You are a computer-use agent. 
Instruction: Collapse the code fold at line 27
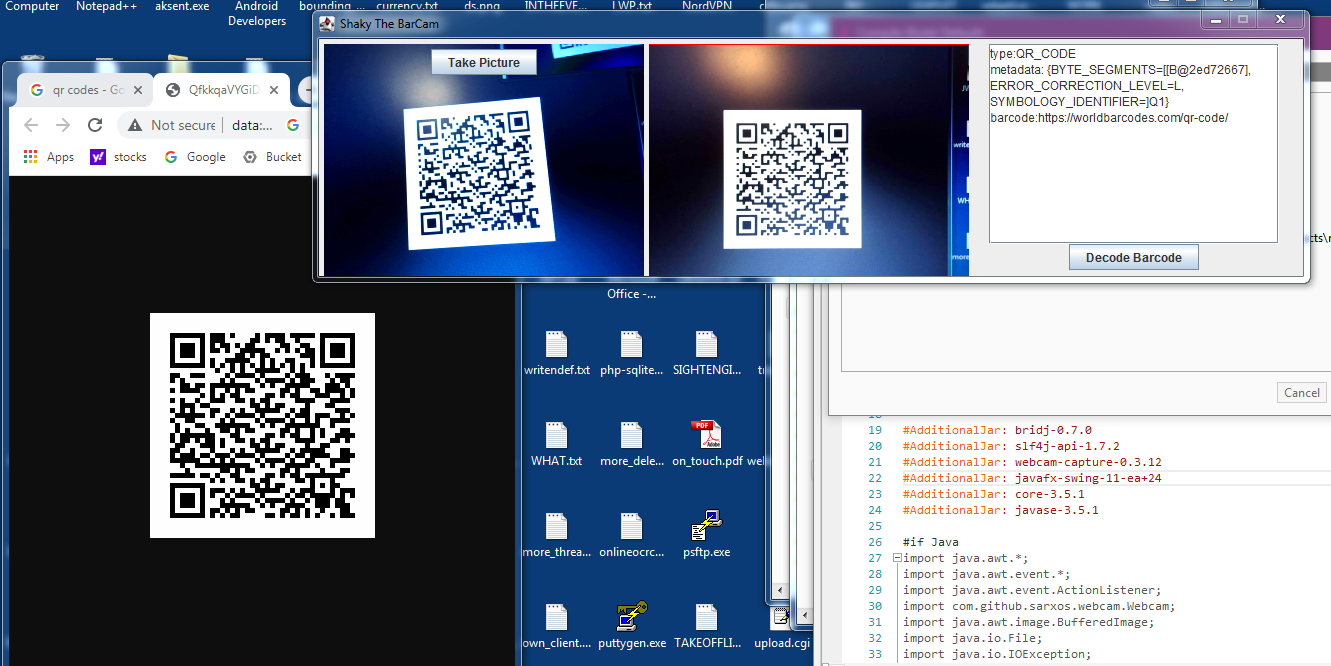(897, 559)
